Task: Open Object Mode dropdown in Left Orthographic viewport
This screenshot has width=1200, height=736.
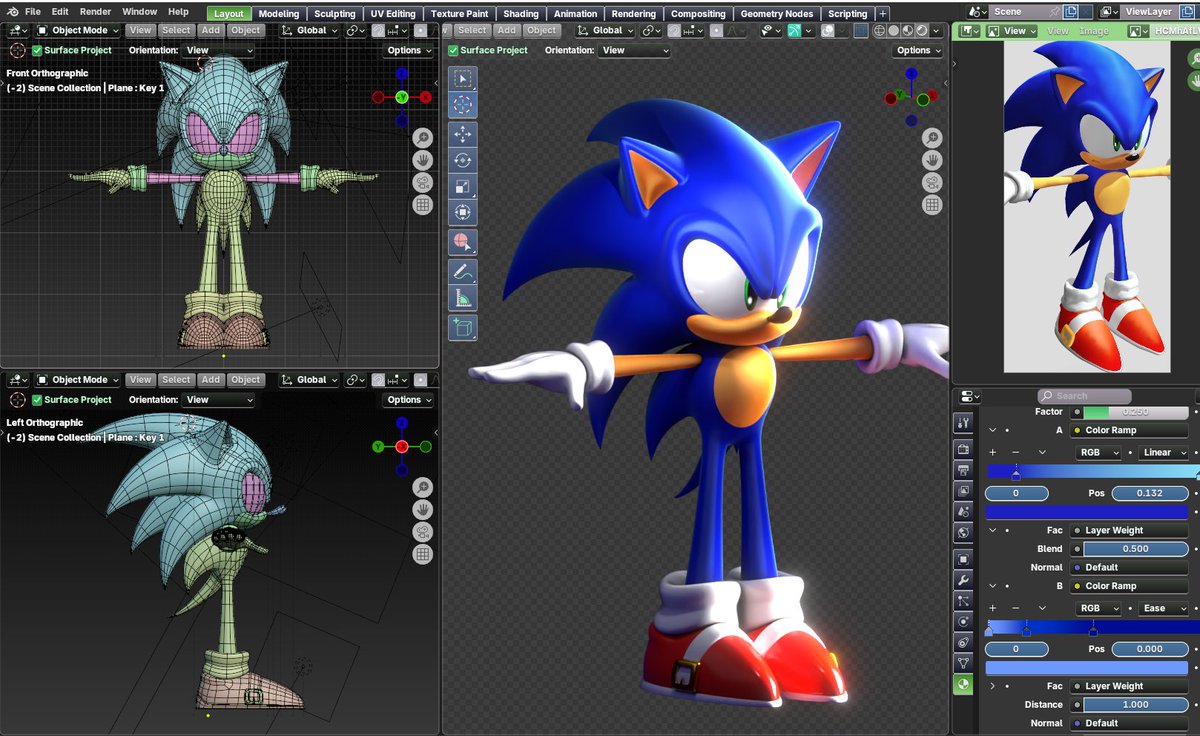Action: click(78, 380)
